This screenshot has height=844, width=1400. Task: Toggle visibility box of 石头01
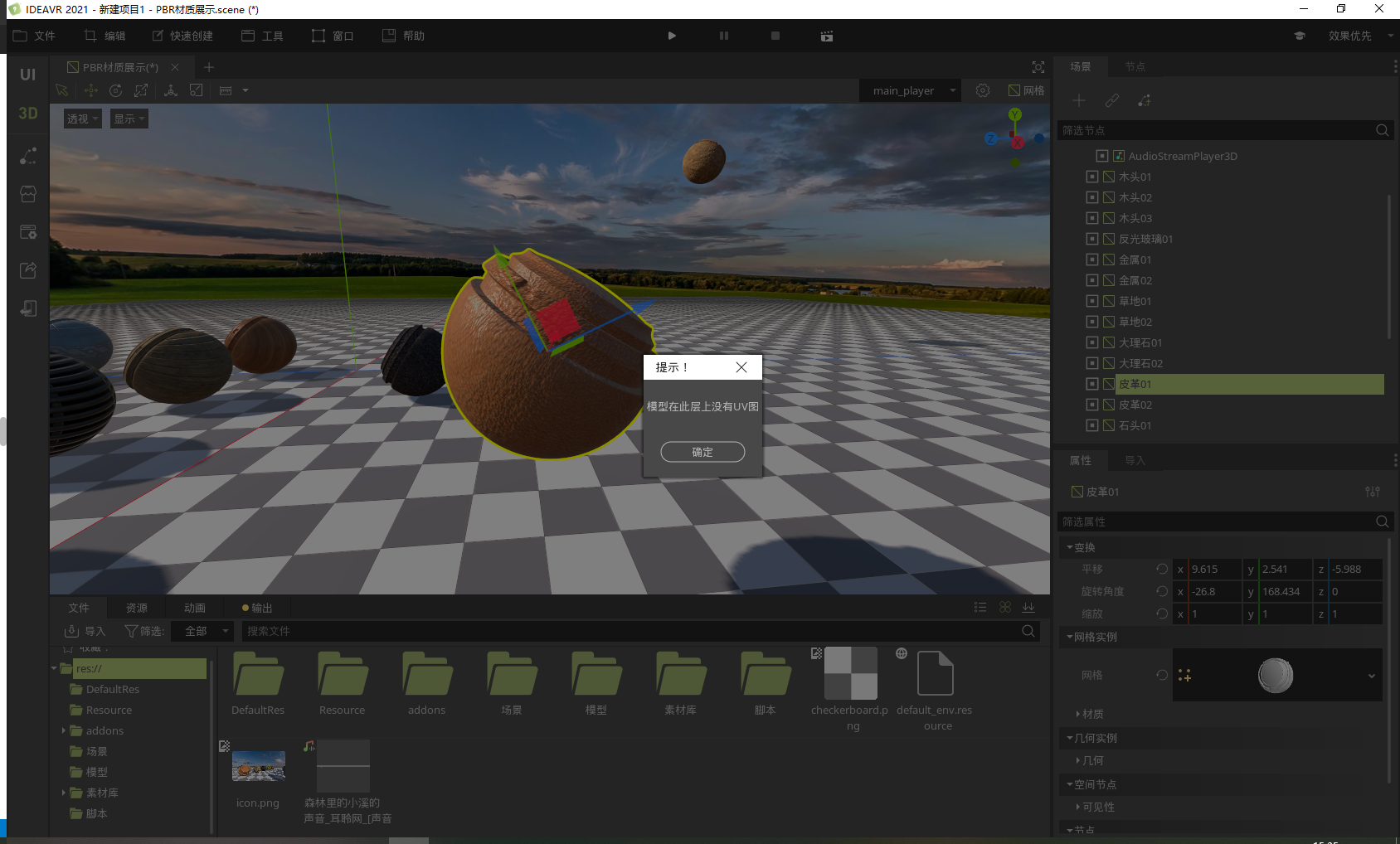[1091, 425]
